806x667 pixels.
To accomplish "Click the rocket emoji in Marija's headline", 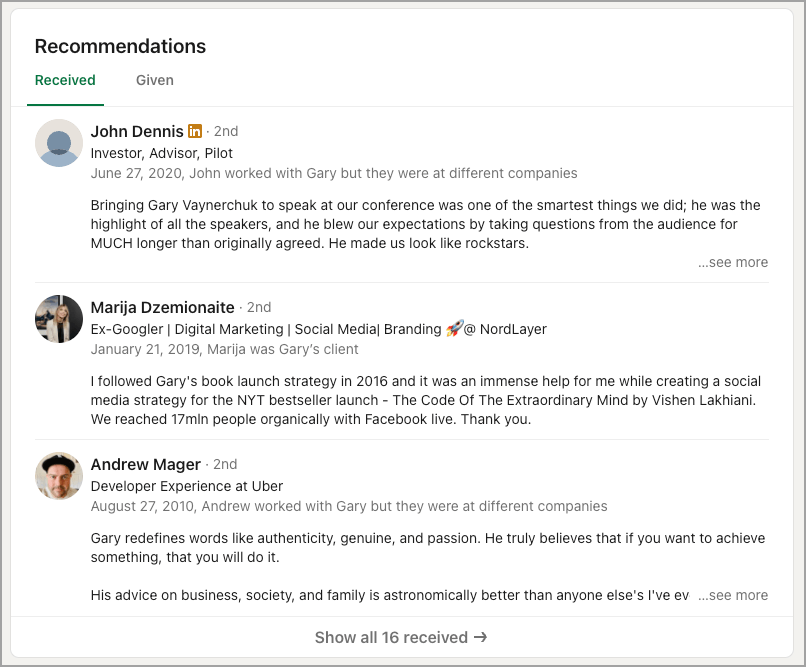I will pyautogui.click(x=454, y=329).
